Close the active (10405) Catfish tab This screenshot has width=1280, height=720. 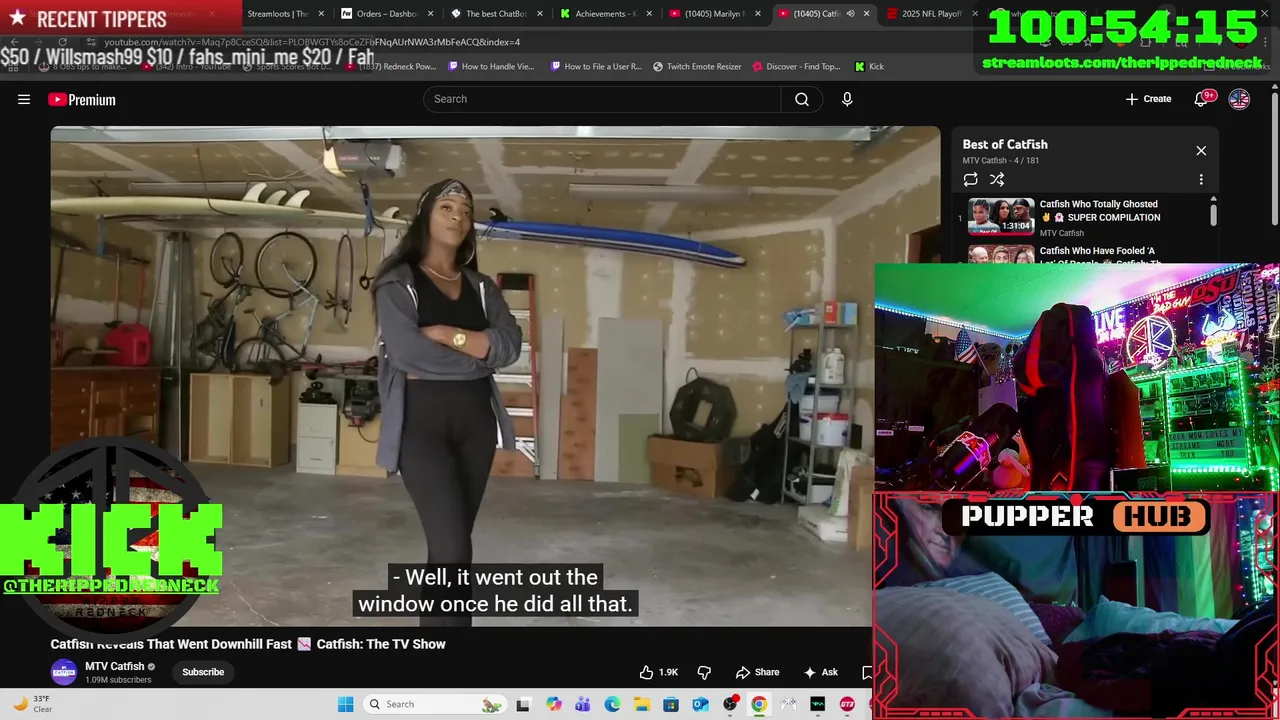pos(866,14)
